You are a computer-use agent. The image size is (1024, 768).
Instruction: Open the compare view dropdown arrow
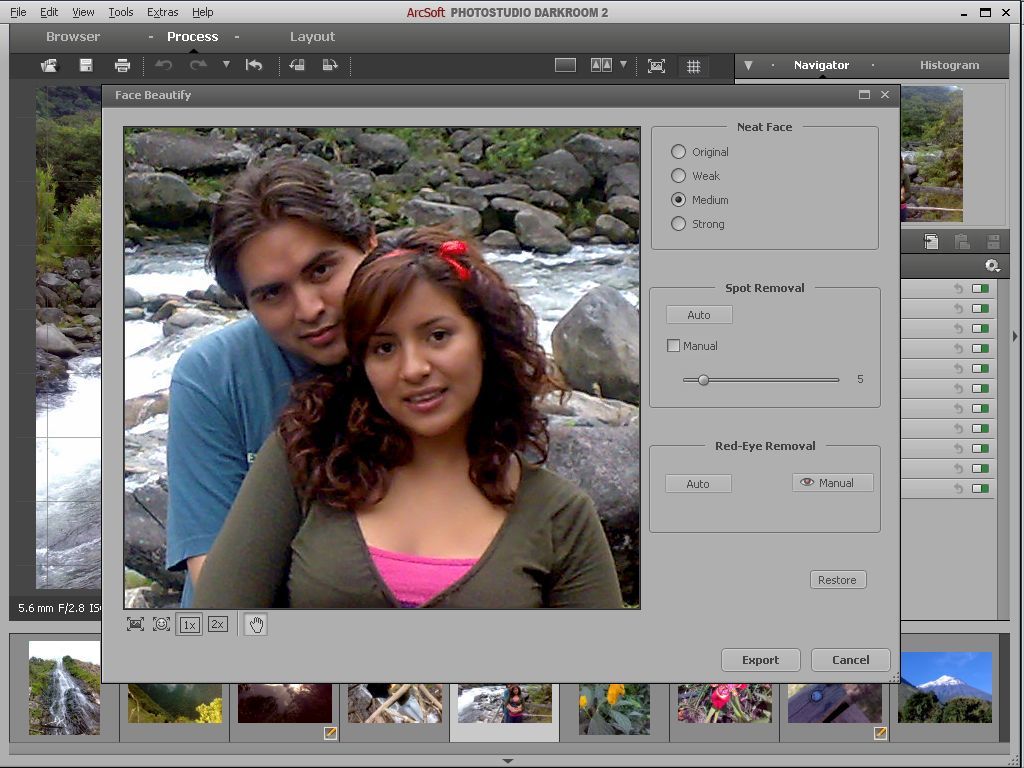click(x=624, y=65)
